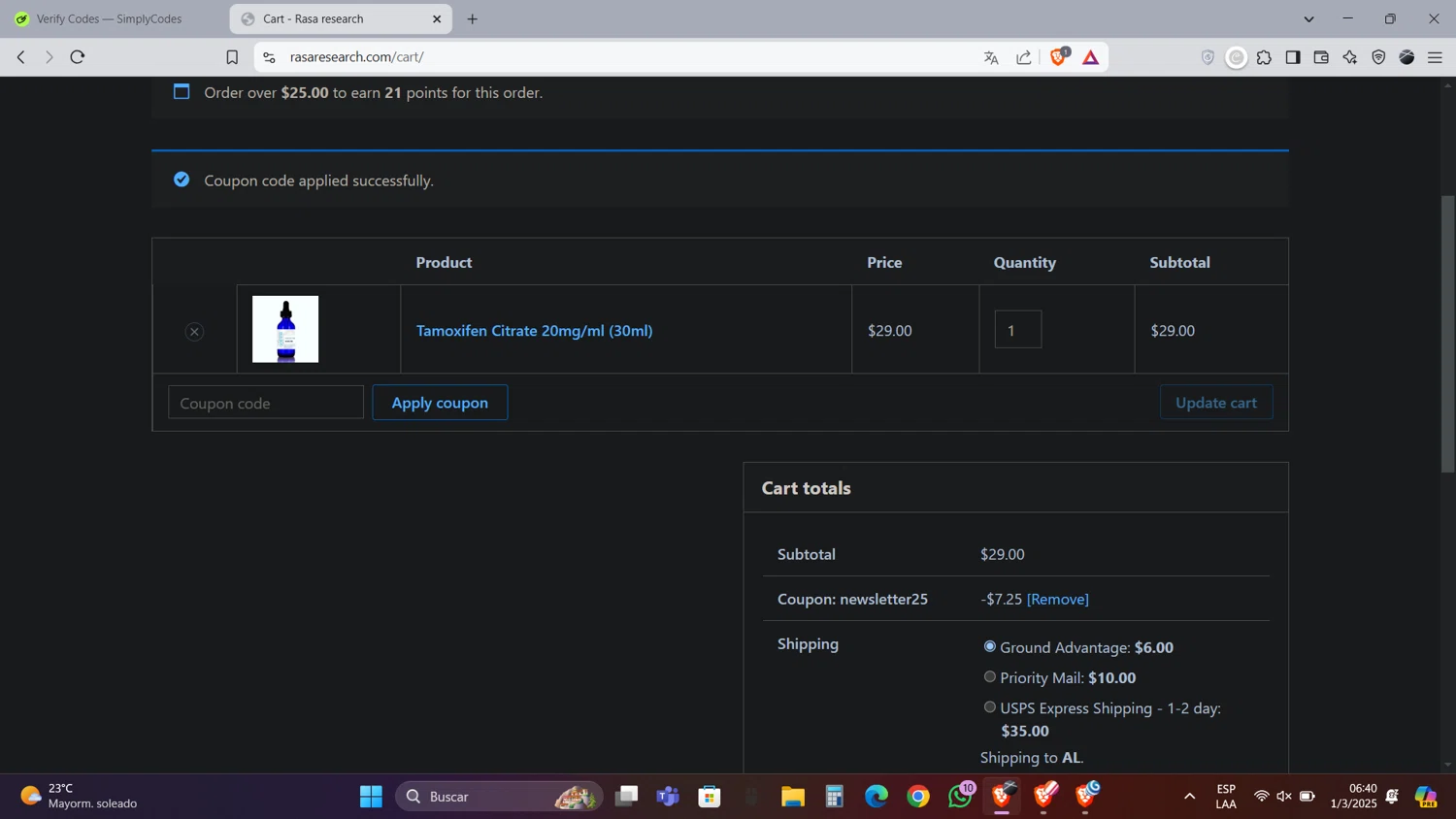Open a new browser tab
Image resolution: width=1456 pixels, height=819 pixels.
(473, 19)
